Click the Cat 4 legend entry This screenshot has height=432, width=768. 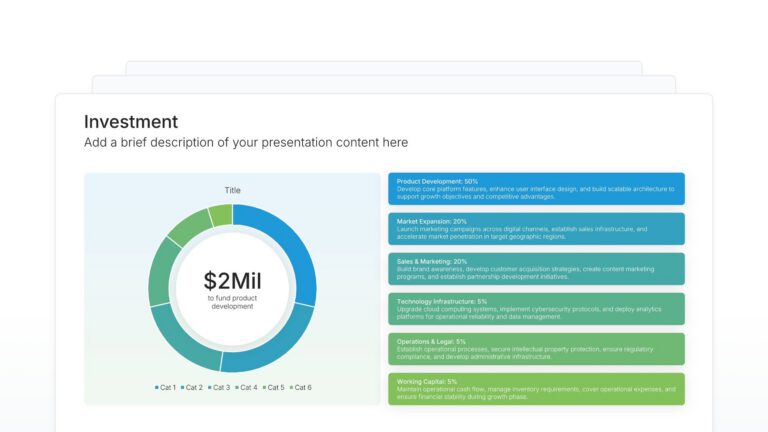(246, 387)
